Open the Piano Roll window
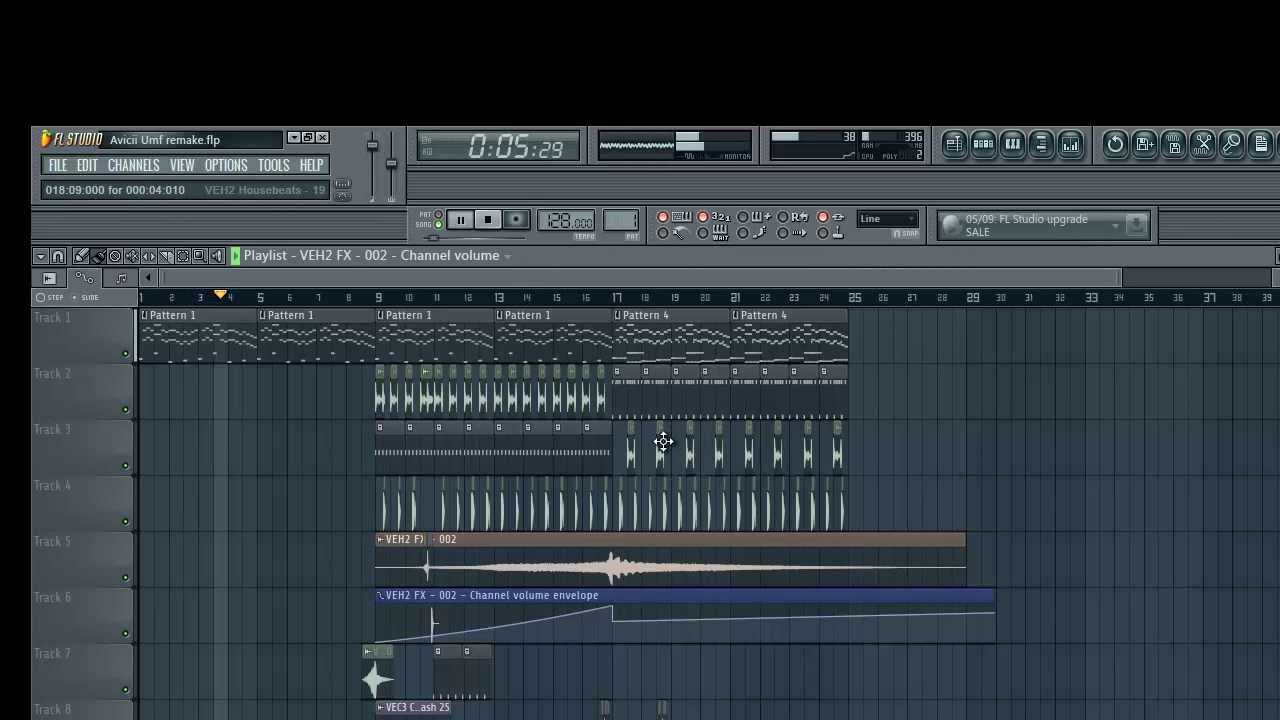The width and height of the screenshot is (1280, 720). coord(1012,144)
